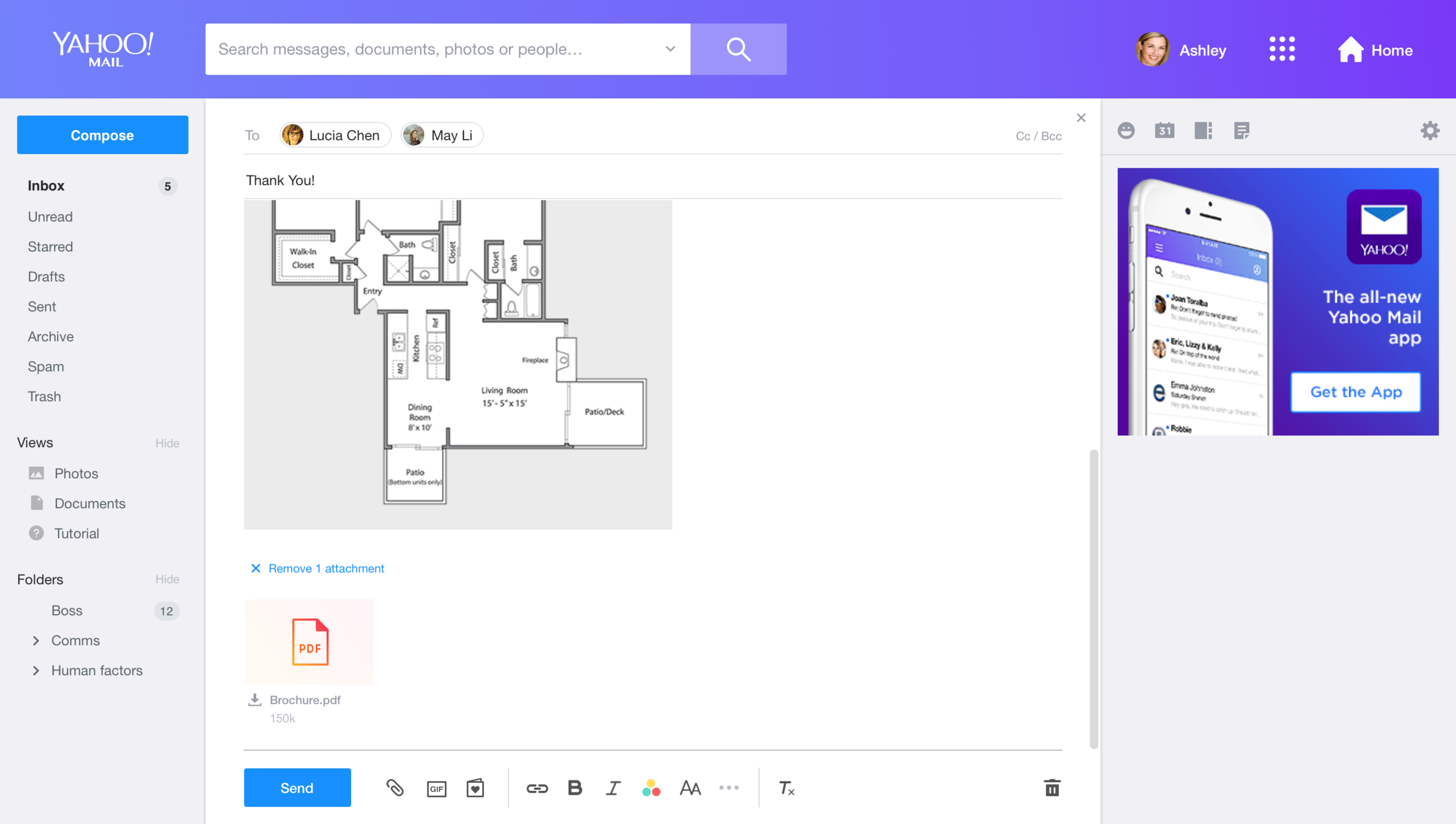Open the Drafts folder
Image resolution: width=1456 pixels, height=824 pixels.
(46, 277)
